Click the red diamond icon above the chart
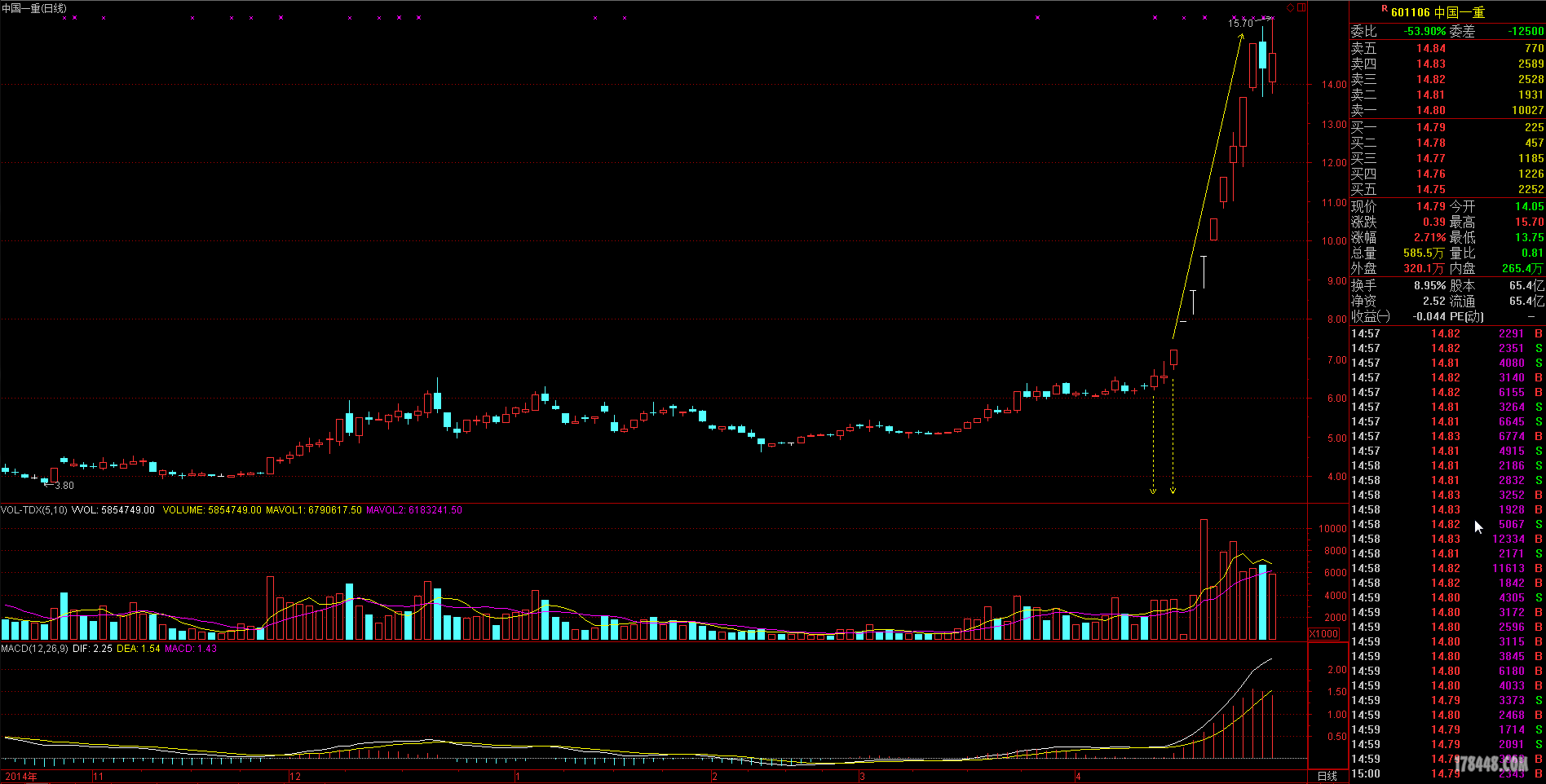Screen dimensions: 1546x784 click(x=1291, y=7)
